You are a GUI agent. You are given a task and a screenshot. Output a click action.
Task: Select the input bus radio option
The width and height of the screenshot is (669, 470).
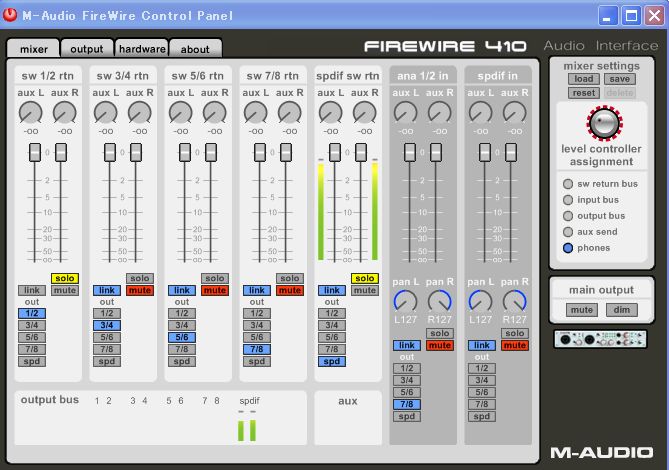[568, 200]
